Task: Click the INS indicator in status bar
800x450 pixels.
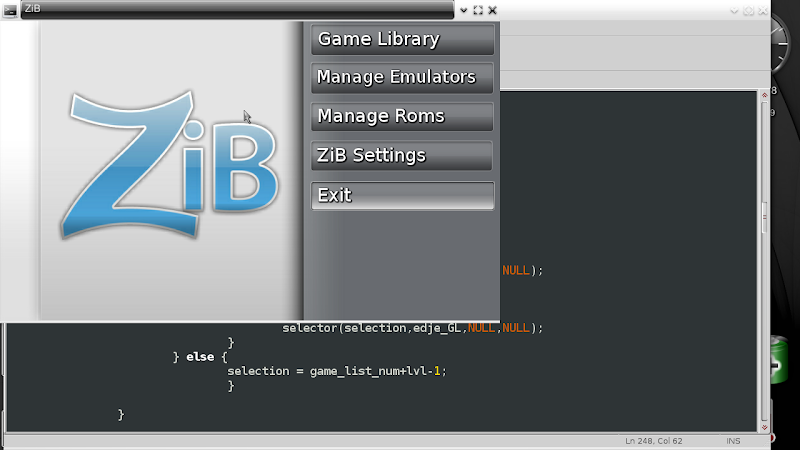Action: [733, 441]
